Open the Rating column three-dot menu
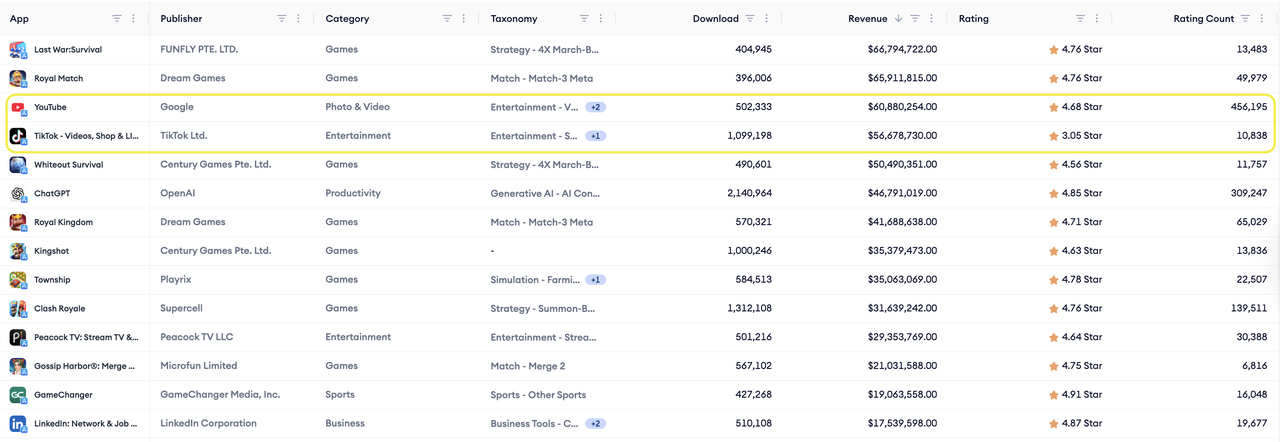 (x=1098, y=18)
